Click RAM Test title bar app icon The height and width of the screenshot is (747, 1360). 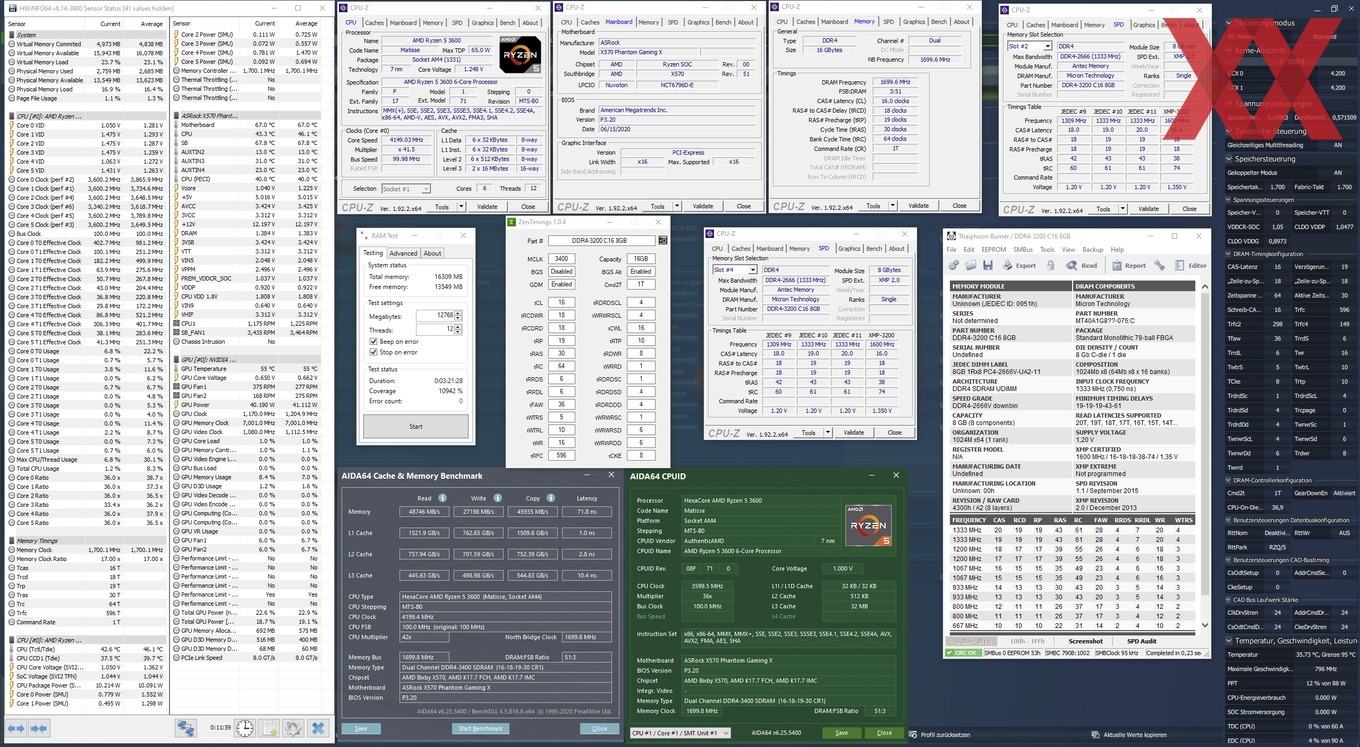tap(365, 235)
